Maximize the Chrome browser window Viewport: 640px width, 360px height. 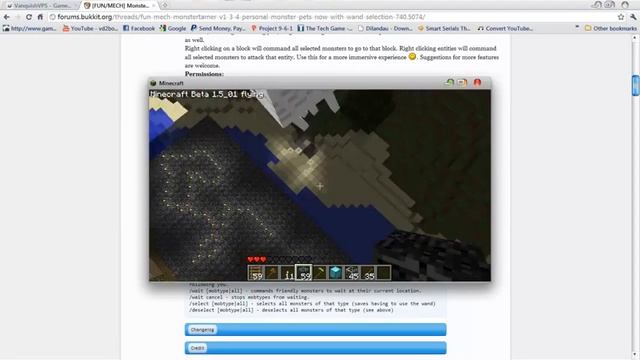610,5
